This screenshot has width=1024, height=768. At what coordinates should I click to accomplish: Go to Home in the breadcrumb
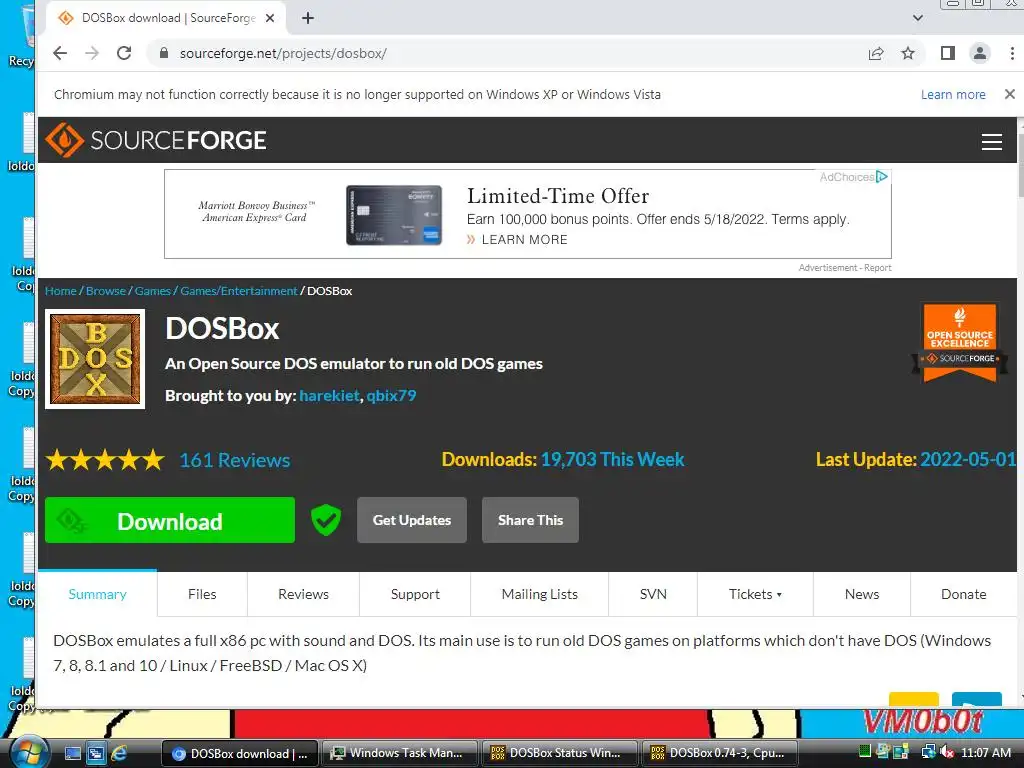(61, 291)
